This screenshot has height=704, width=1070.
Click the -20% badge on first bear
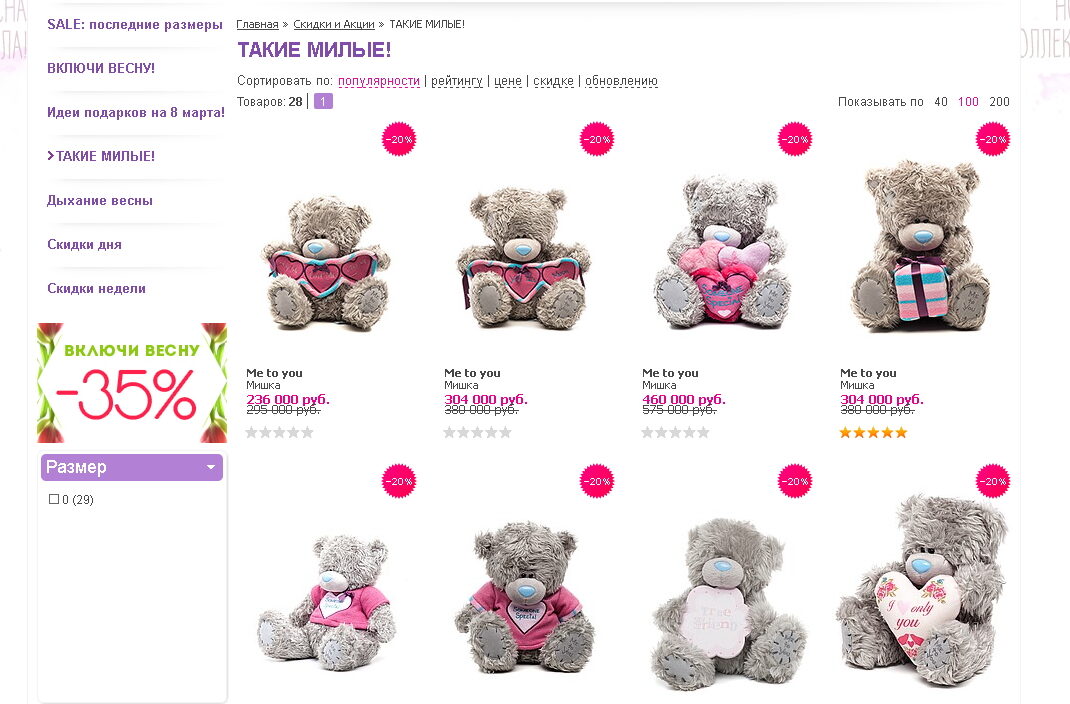[399, 139]
